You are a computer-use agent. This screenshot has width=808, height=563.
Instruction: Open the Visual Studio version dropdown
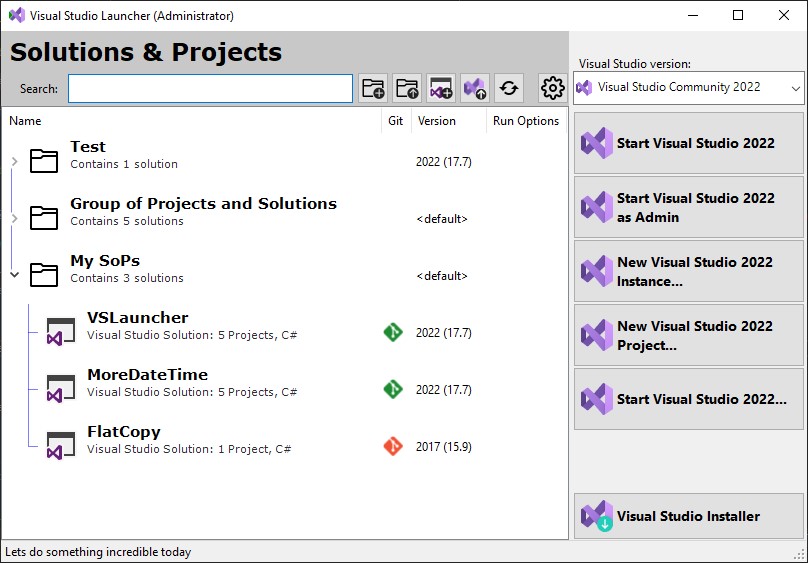tap(688, 88)
